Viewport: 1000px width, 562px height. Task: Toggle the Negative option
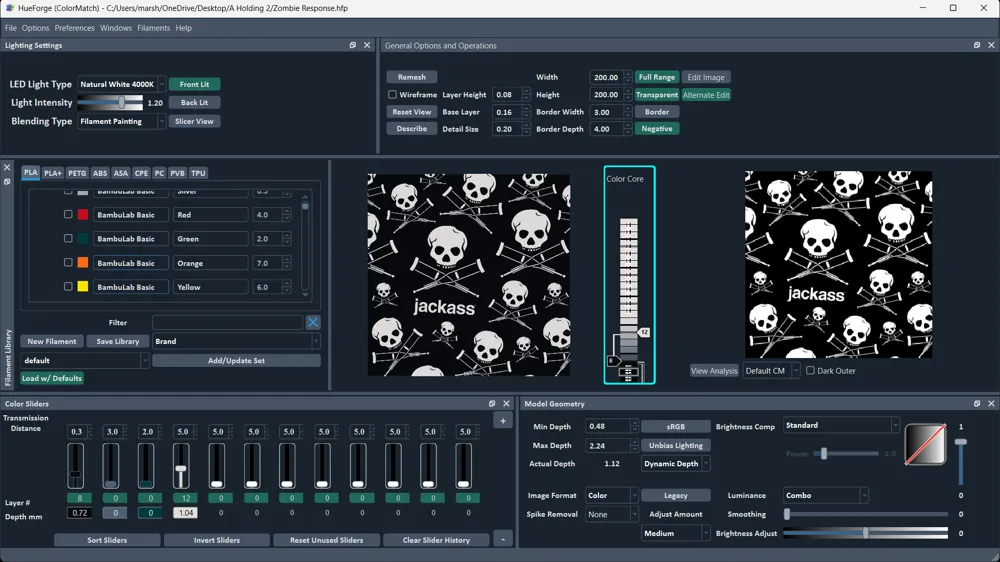657,129
